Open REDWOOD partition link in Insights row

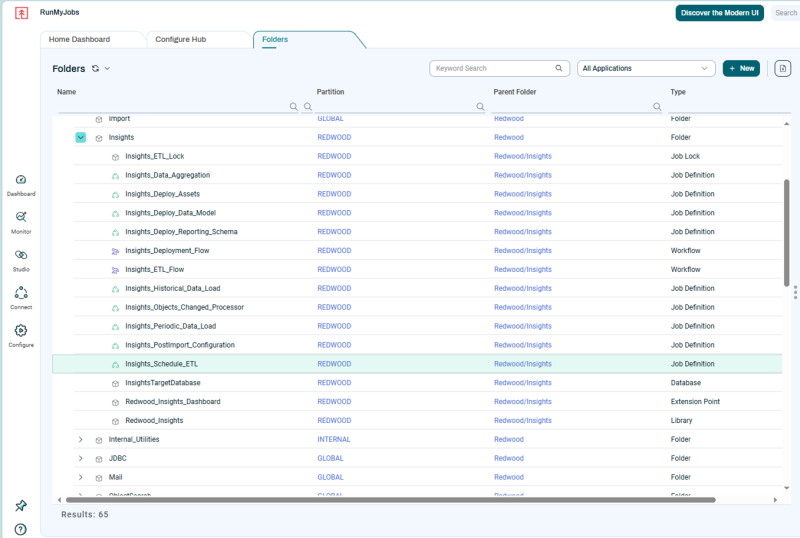(334, 137)
